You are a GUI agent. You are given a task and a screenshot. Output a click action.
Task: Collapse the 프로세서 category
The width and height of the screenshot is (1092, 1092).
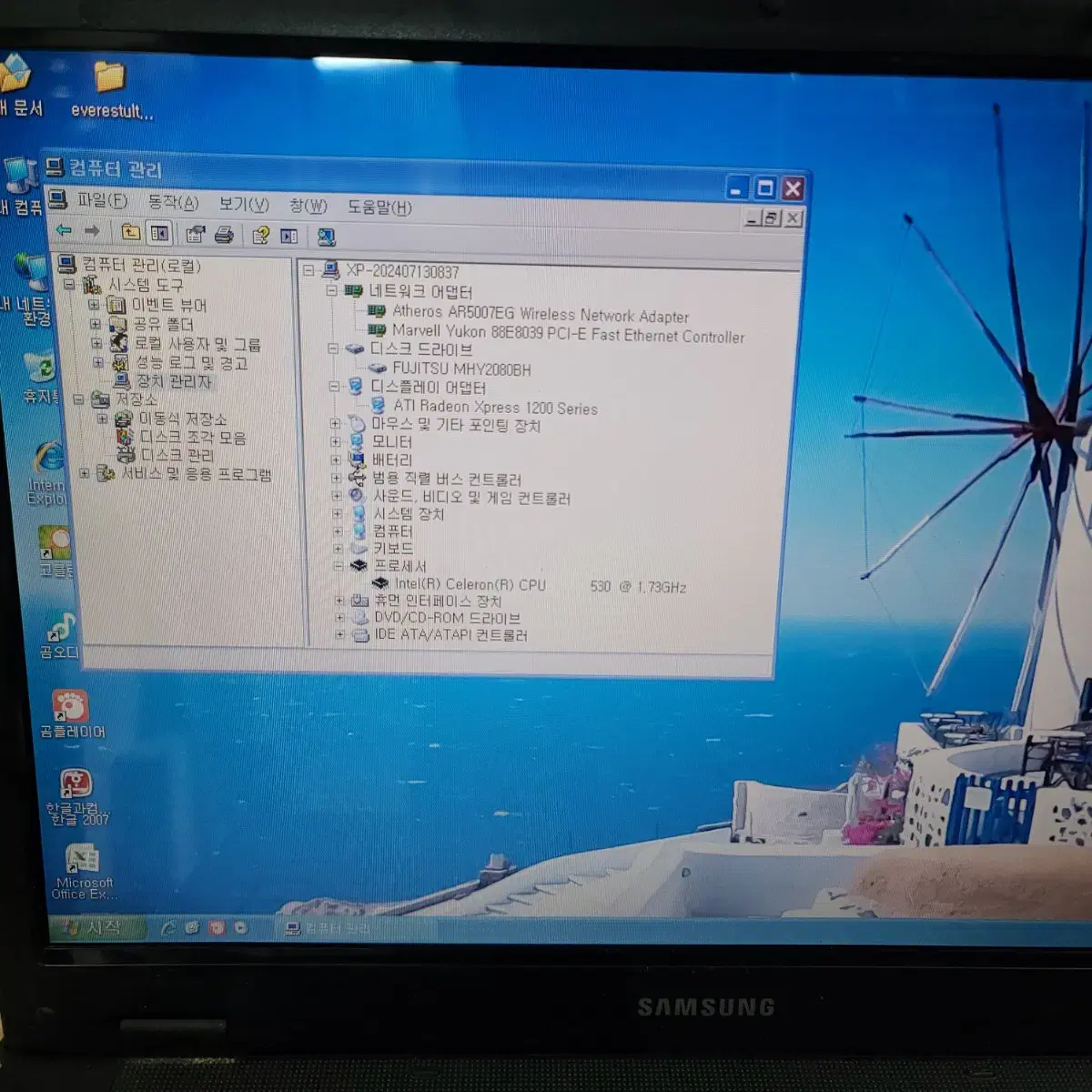(x=338, y=566)
